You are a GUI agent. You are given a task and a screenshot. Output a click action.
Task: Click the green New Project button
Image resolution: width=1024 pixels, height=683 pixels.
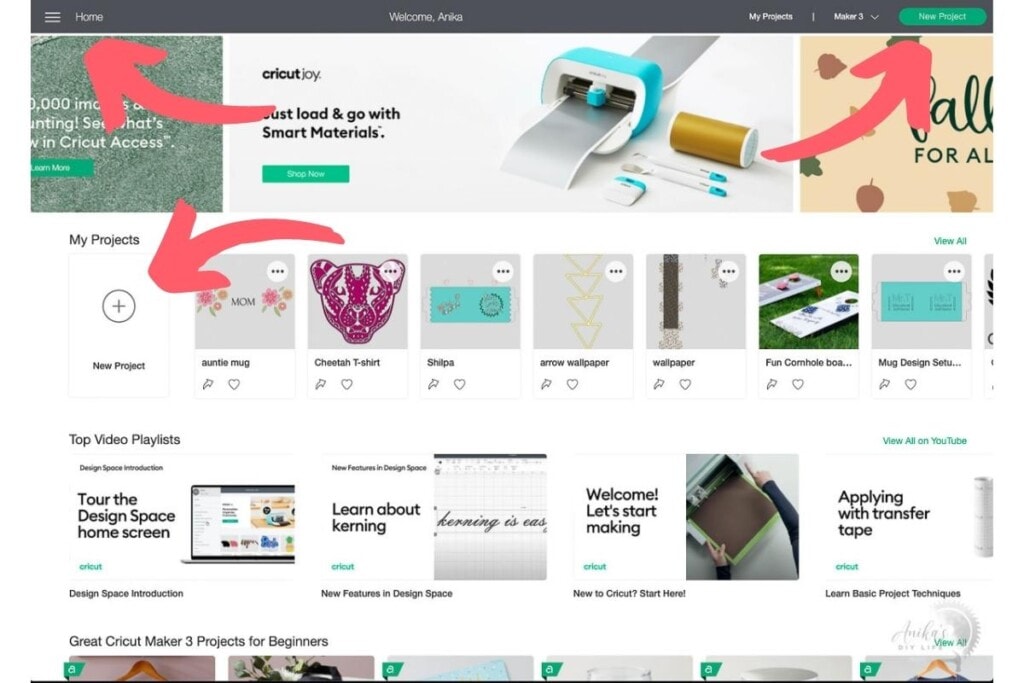click(x=942, y=16)
